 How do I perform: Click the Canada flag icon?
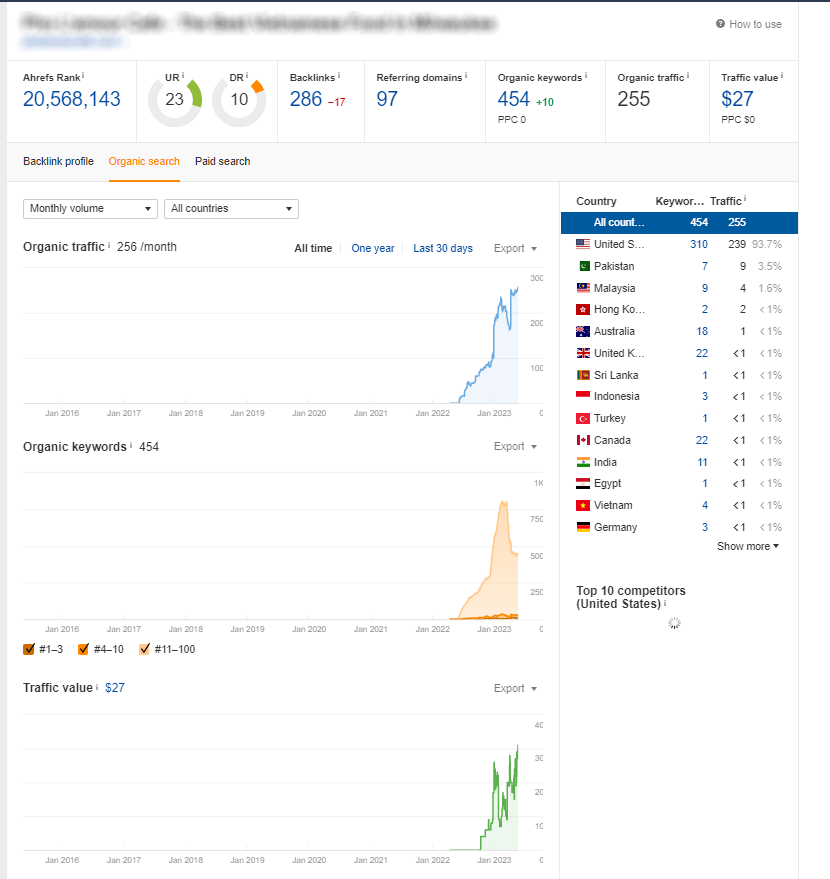click(x=582, y=440)
